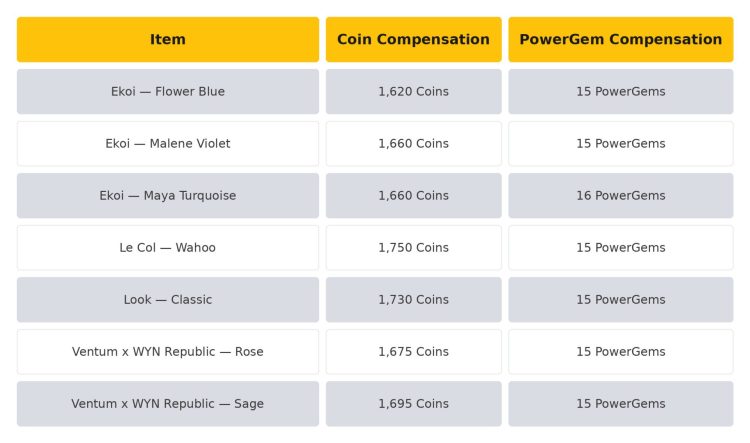Click the Maya Turquoise 1,660 Coins cell
This screenshot has height=443, width=750.
pos(414,196)
